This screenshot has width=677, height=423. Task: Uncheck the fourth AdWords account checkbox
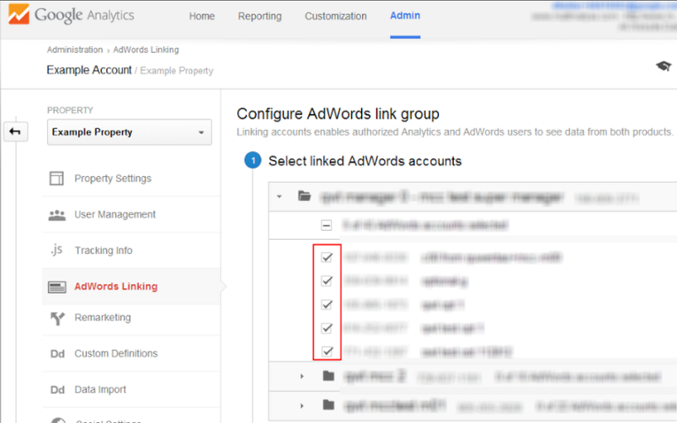pos(327,328)
